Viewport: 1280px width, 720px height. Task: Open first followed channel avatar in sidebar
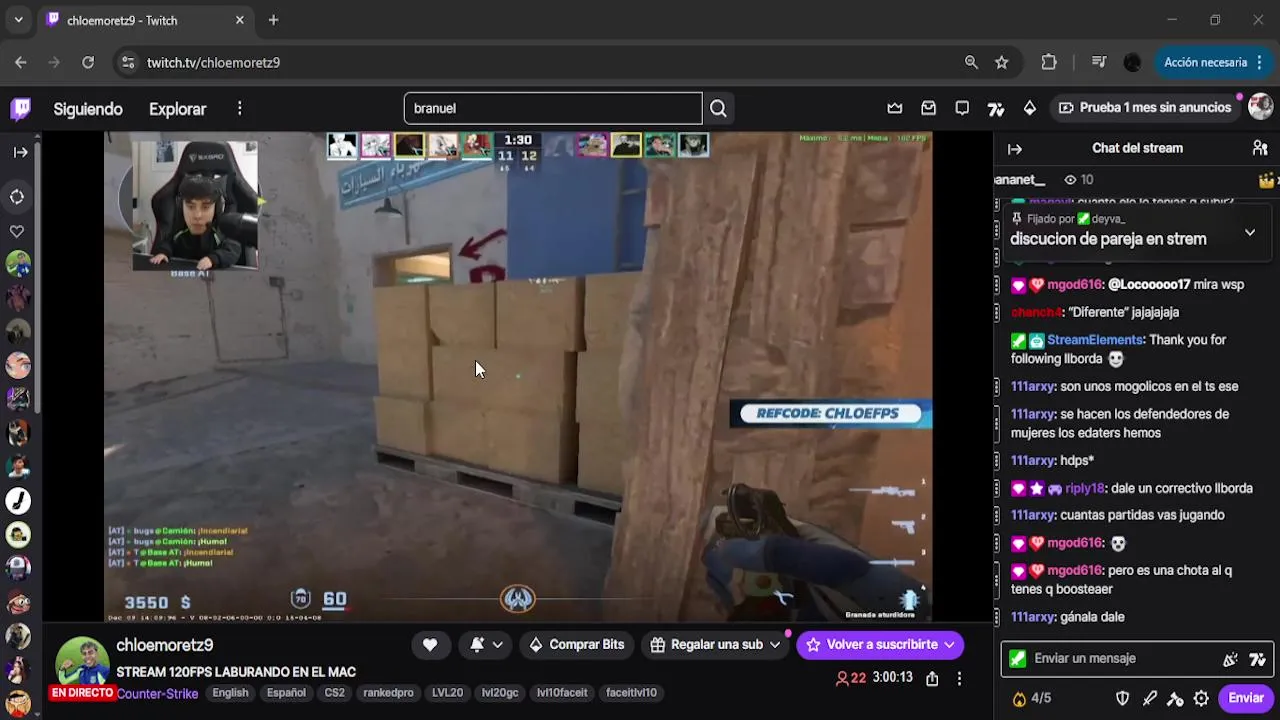18,265
